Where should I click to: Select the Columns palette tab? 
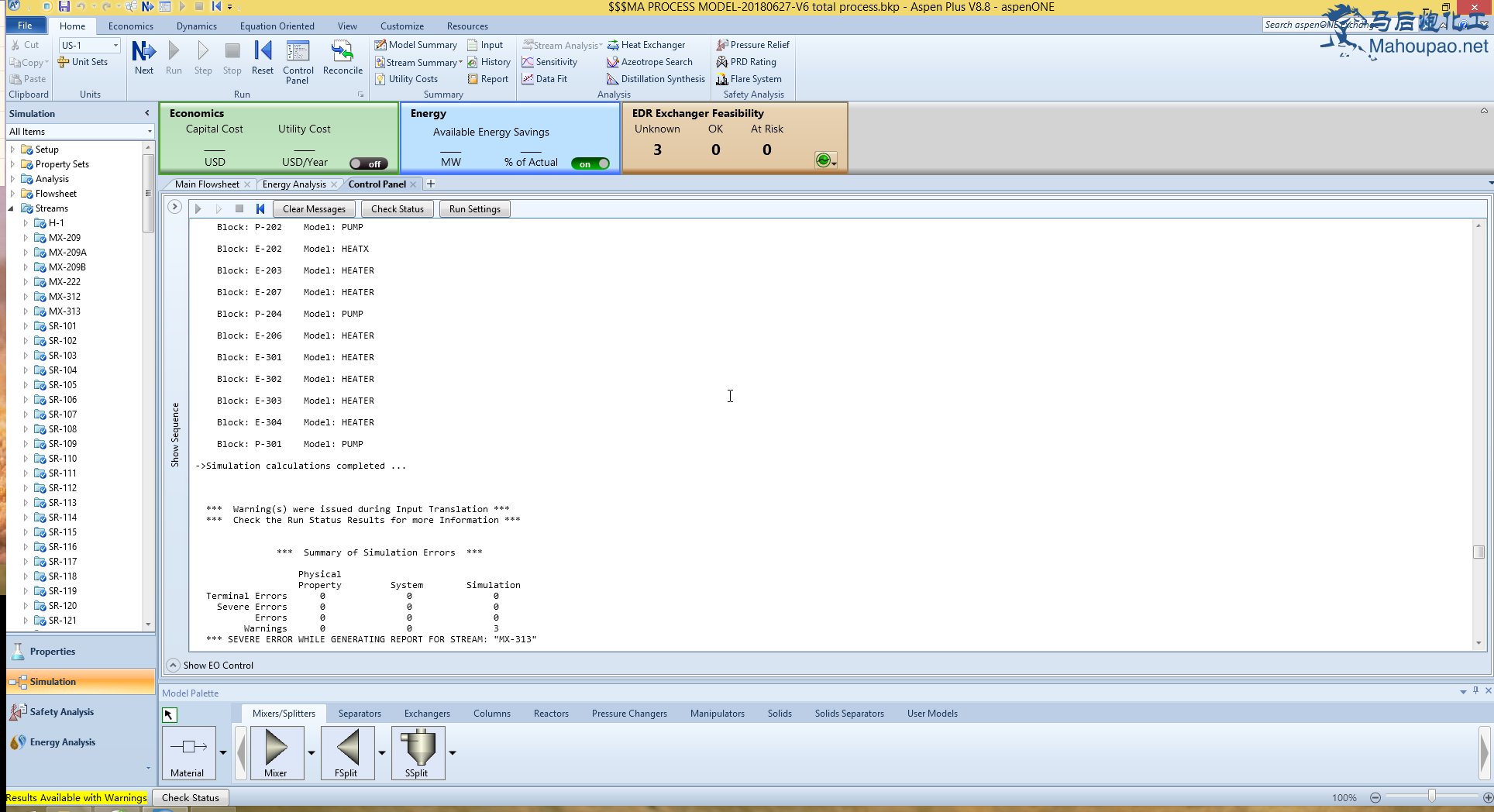tap(492, 713)
